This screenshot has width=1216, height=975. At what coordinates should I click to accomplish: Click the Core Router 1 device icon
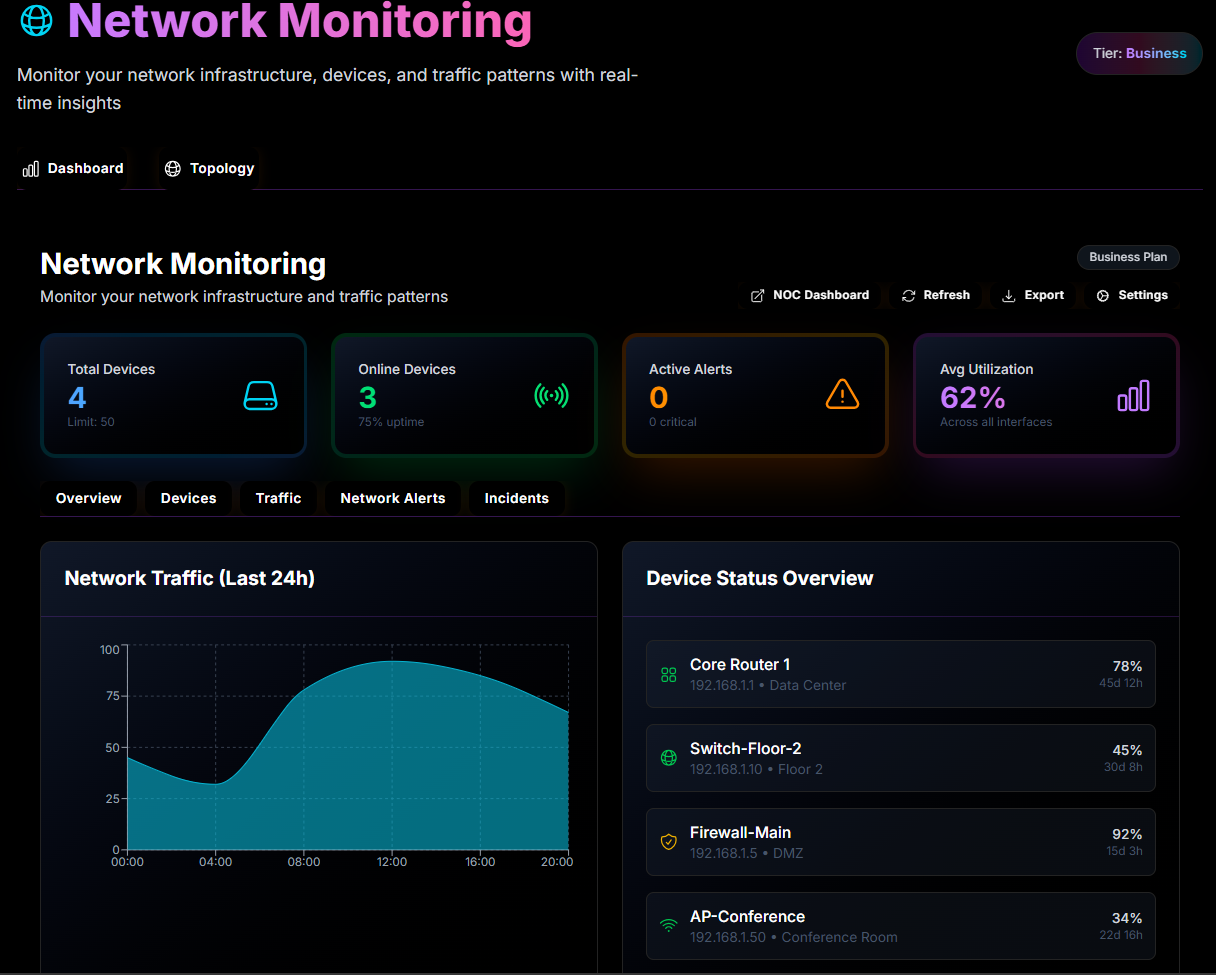point(669,675)
